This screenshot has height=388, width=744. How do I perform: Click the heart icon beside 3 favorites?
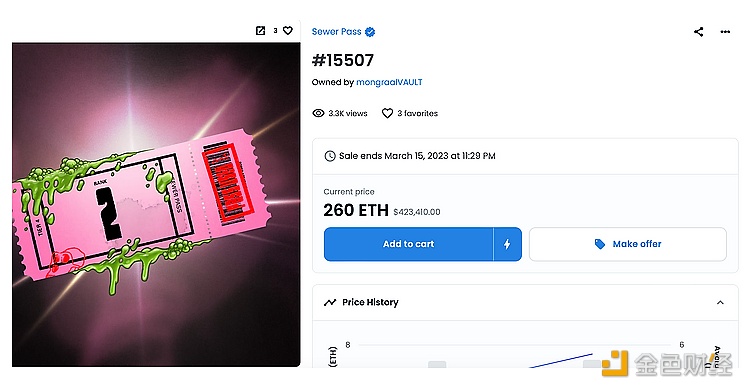[x=387, y=113]
